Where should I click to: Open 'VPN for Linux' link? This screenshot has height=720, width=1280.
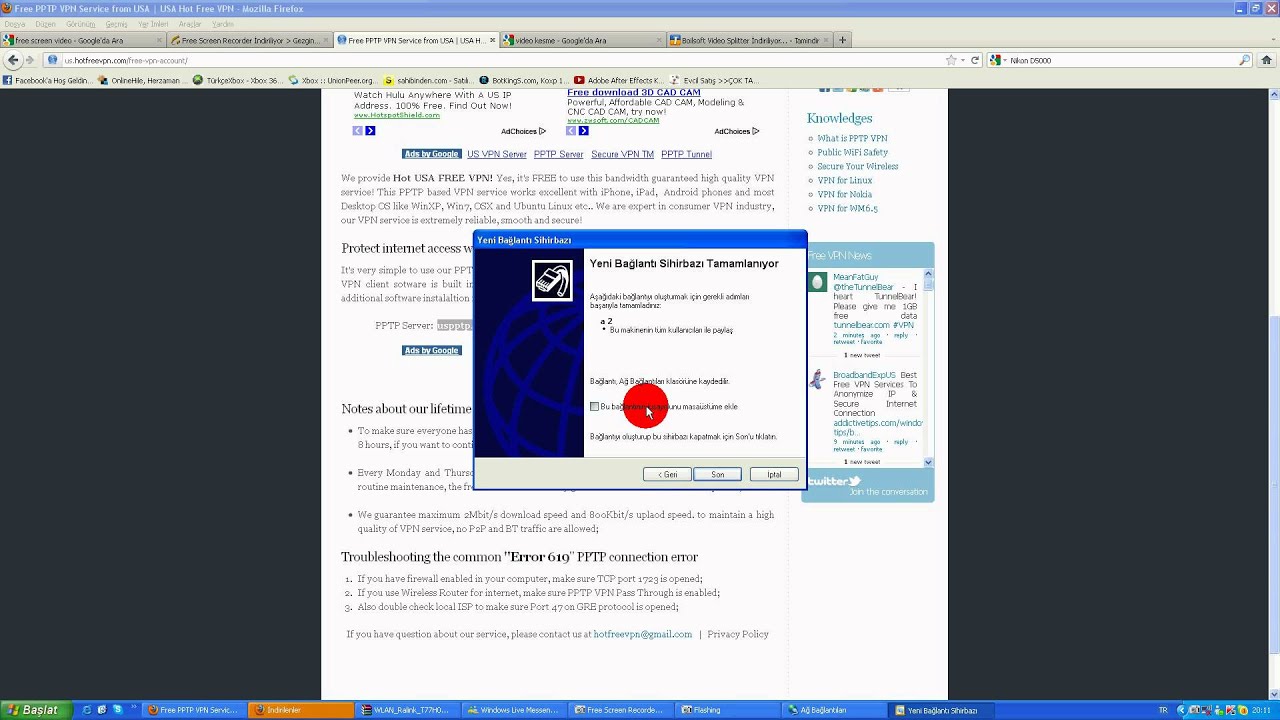point(845,180)
